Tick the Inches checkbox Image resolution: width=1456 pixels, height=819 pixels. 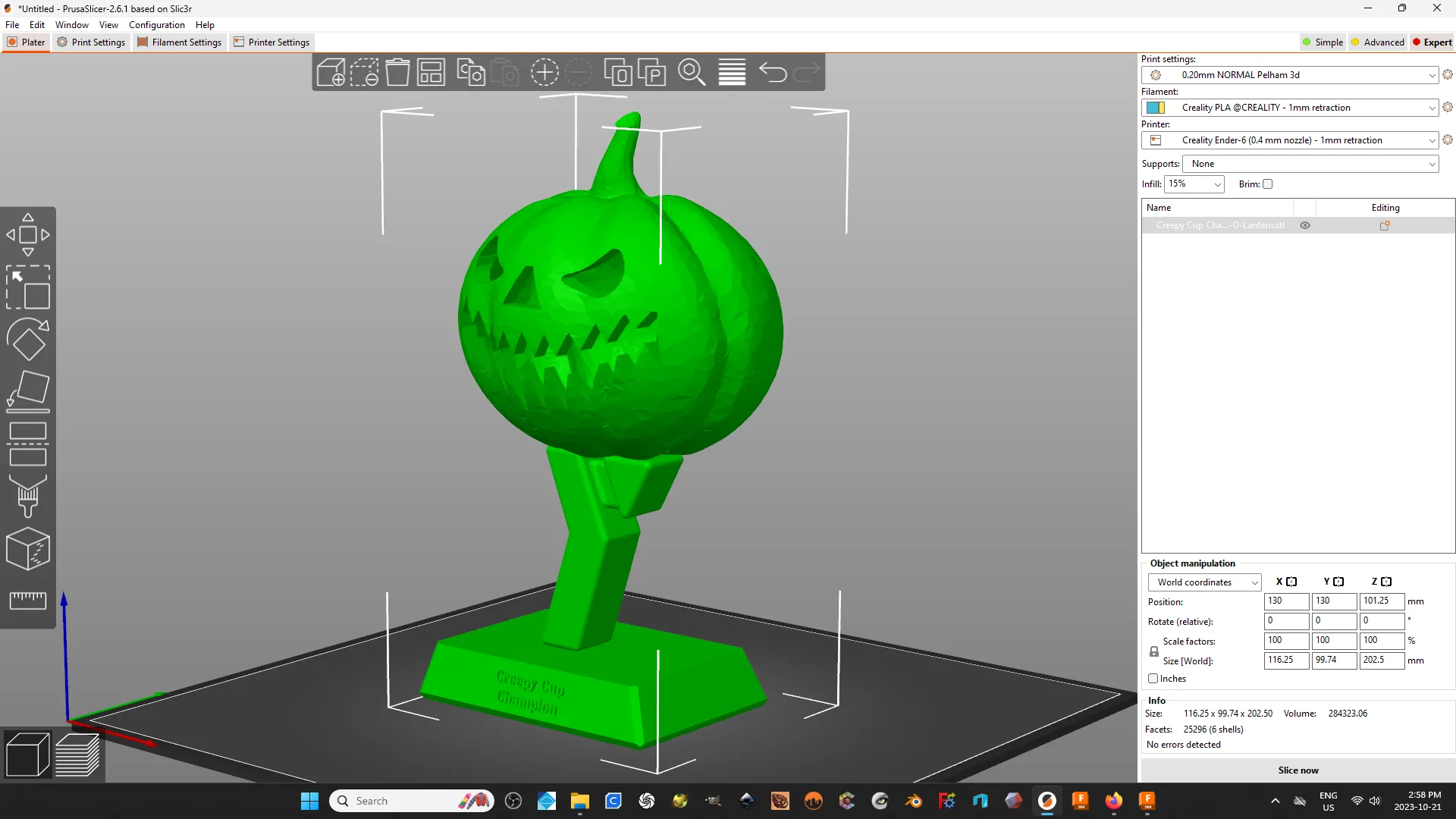pos(1153,679)
